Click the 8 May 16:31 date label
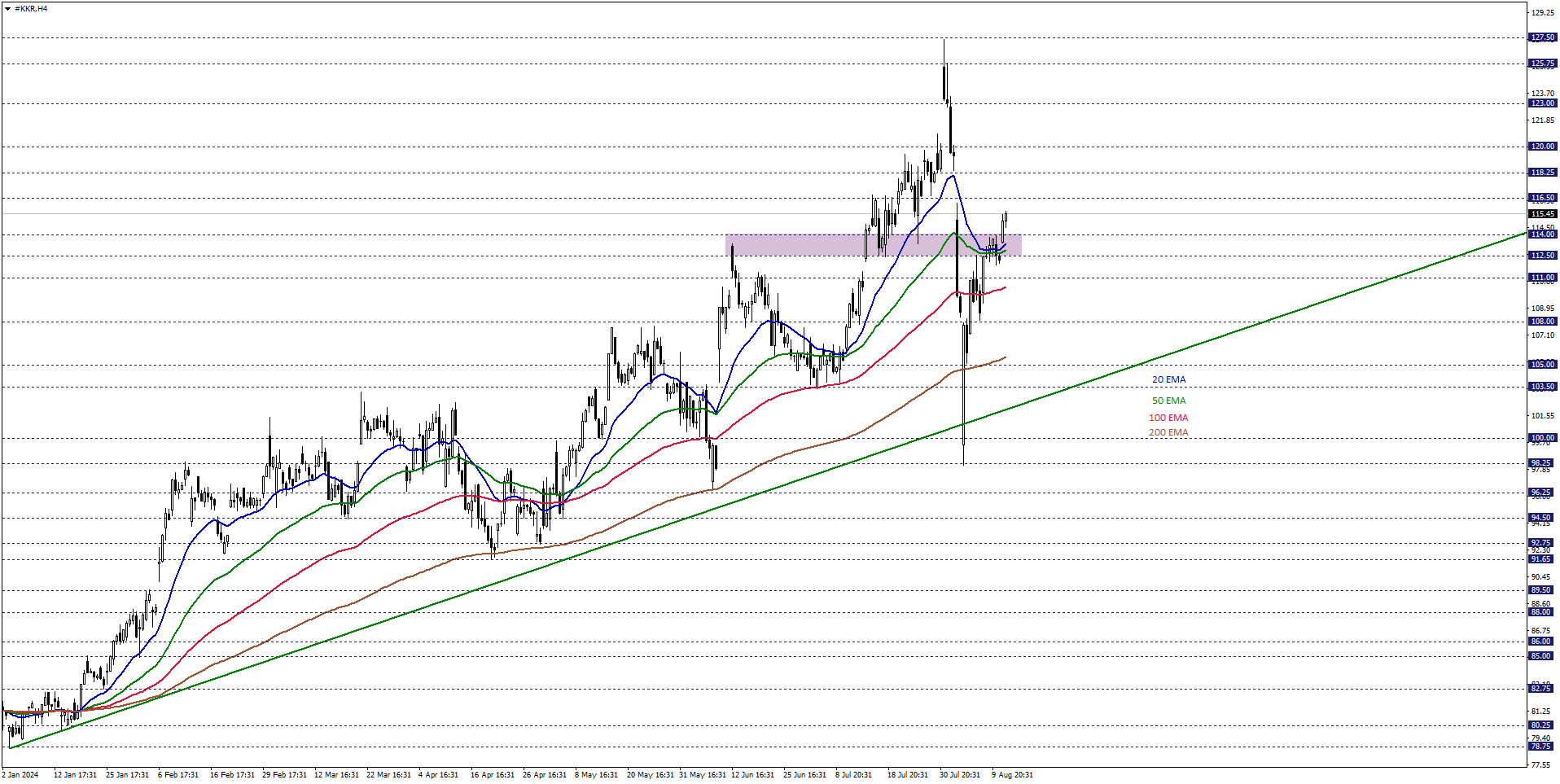This screenshot has height=784, width=1560. click(597, 775)
